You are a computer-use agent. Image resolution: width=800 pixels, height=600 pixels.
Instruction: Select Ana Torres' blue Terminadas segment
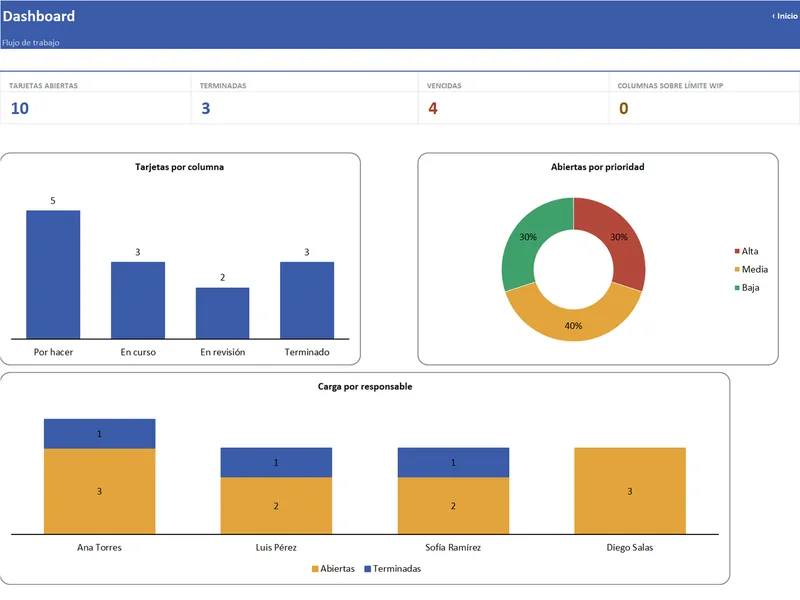[x=99, y=434]
